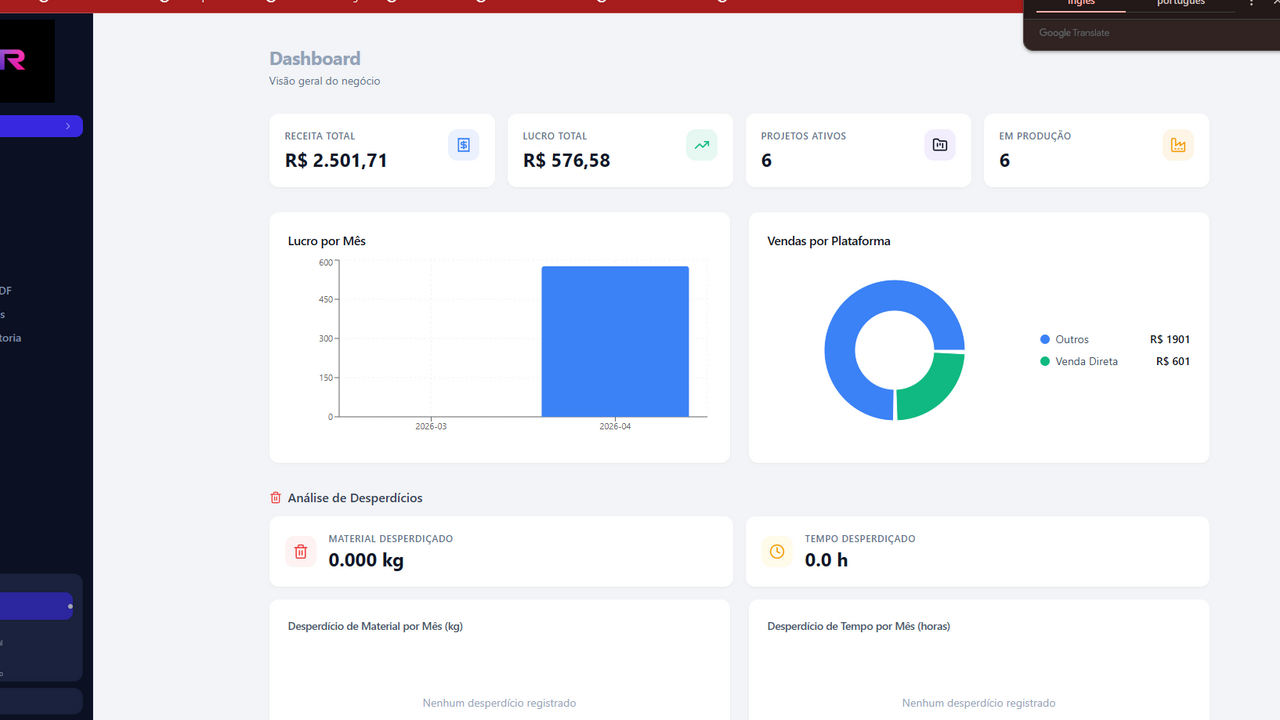Click 'Desperdício de Tempo por Mês (horas)' title
The height and width of the screenshot is (720, 1280).
[x=859, y=627]
